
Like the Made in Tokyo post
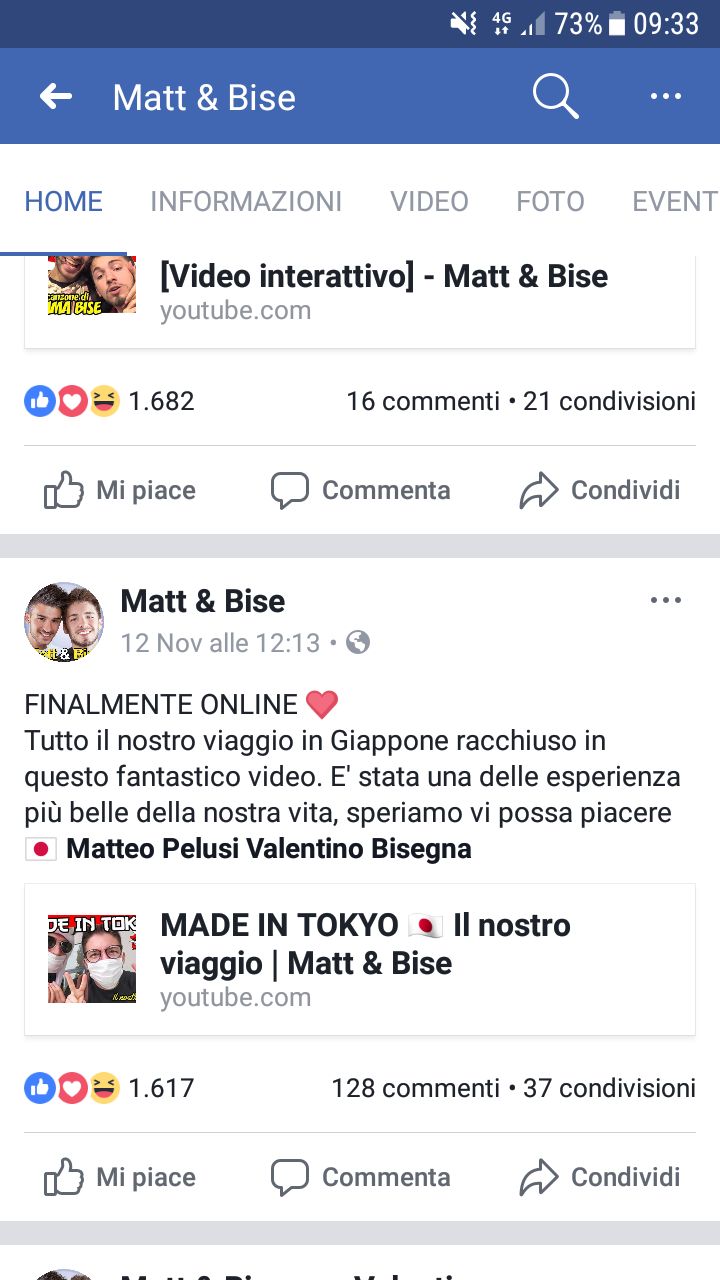120,1177
